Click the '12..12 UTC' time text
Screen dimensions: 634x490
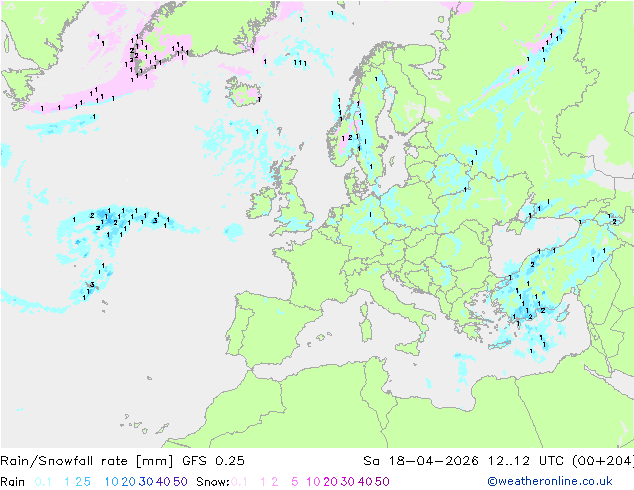point(526,461)
